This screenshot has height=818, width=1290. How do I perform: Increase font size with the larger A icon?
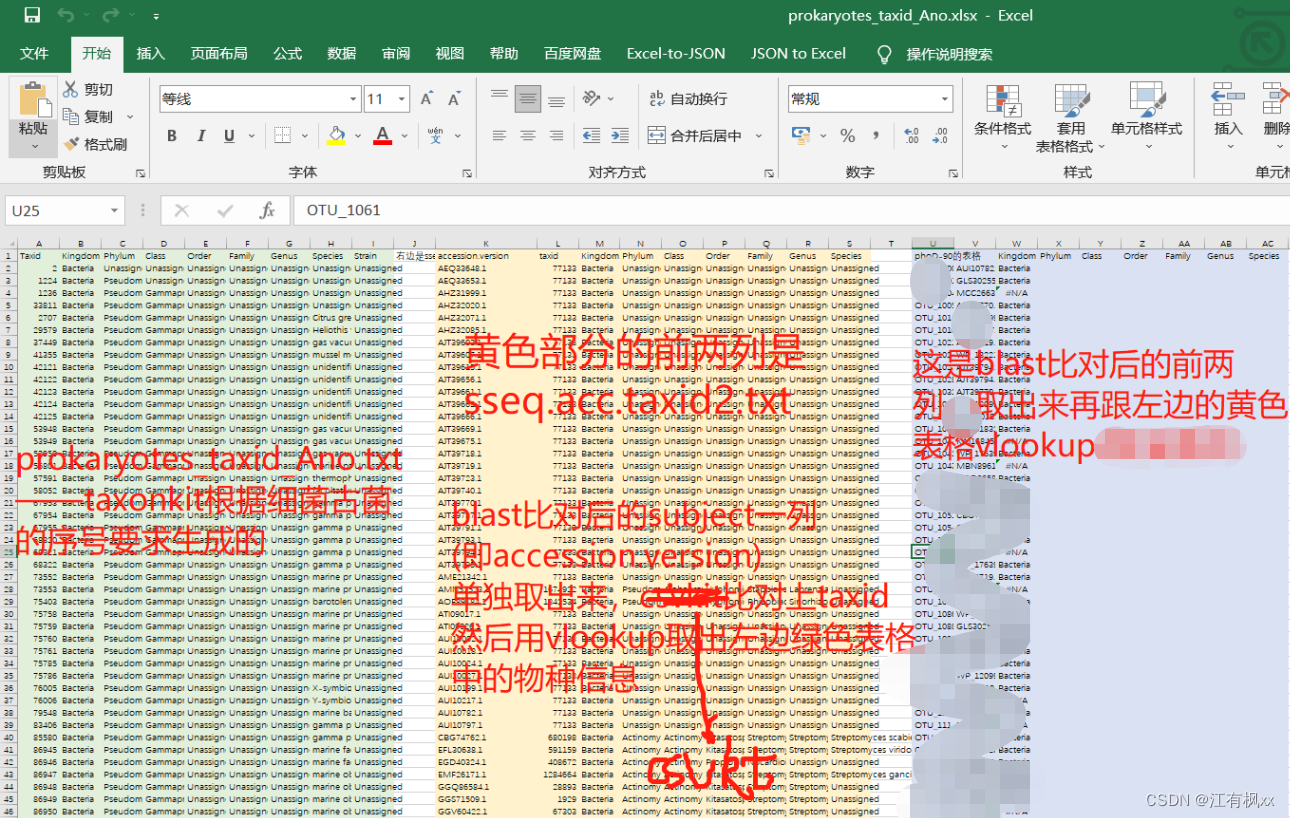pos(427,99)
